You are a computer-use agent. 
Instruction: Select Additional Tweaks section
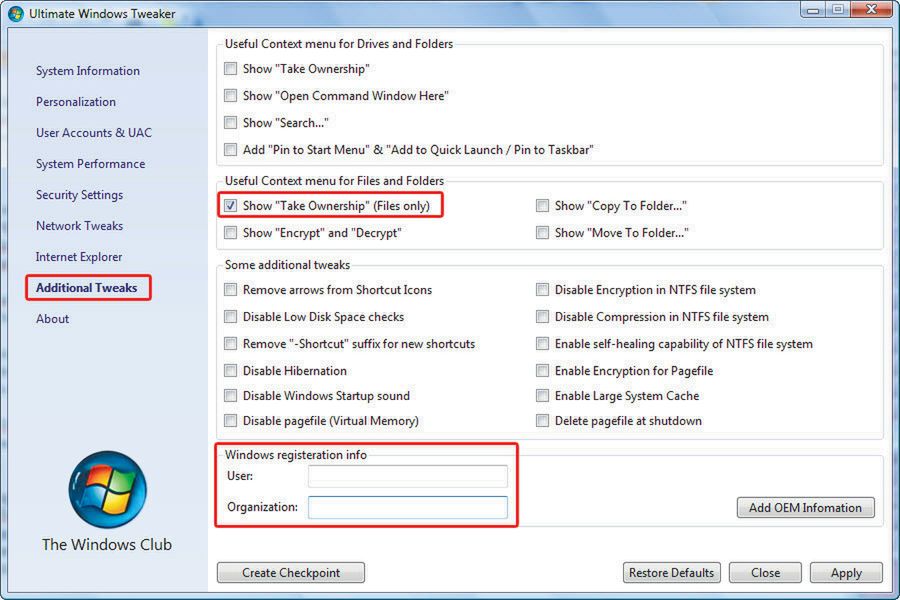(x=87, y=288)
